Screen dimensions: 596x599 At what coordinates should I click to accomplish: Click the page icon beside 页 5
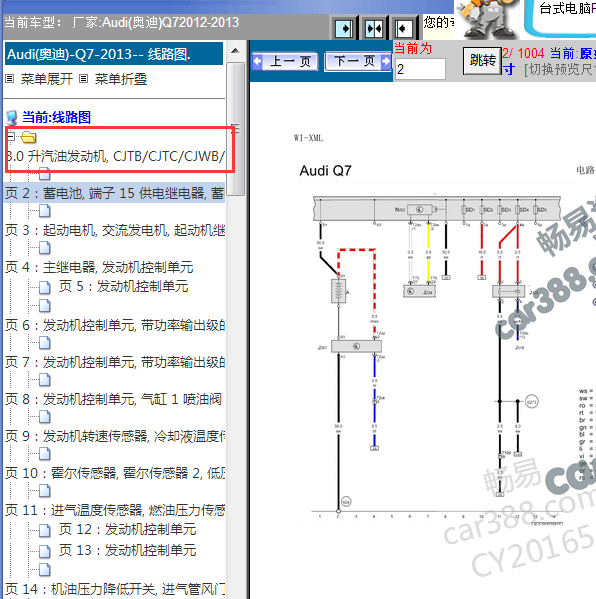[45, 287]
